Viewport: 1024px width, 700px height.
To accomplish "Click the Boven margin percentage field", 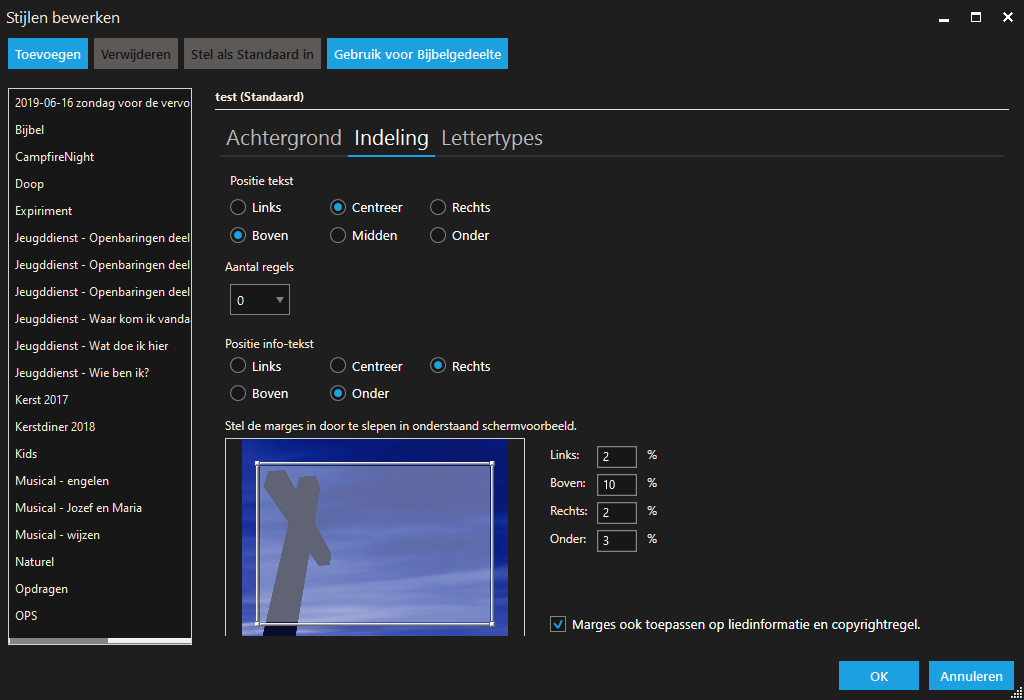I will click(x=616, y=485).
